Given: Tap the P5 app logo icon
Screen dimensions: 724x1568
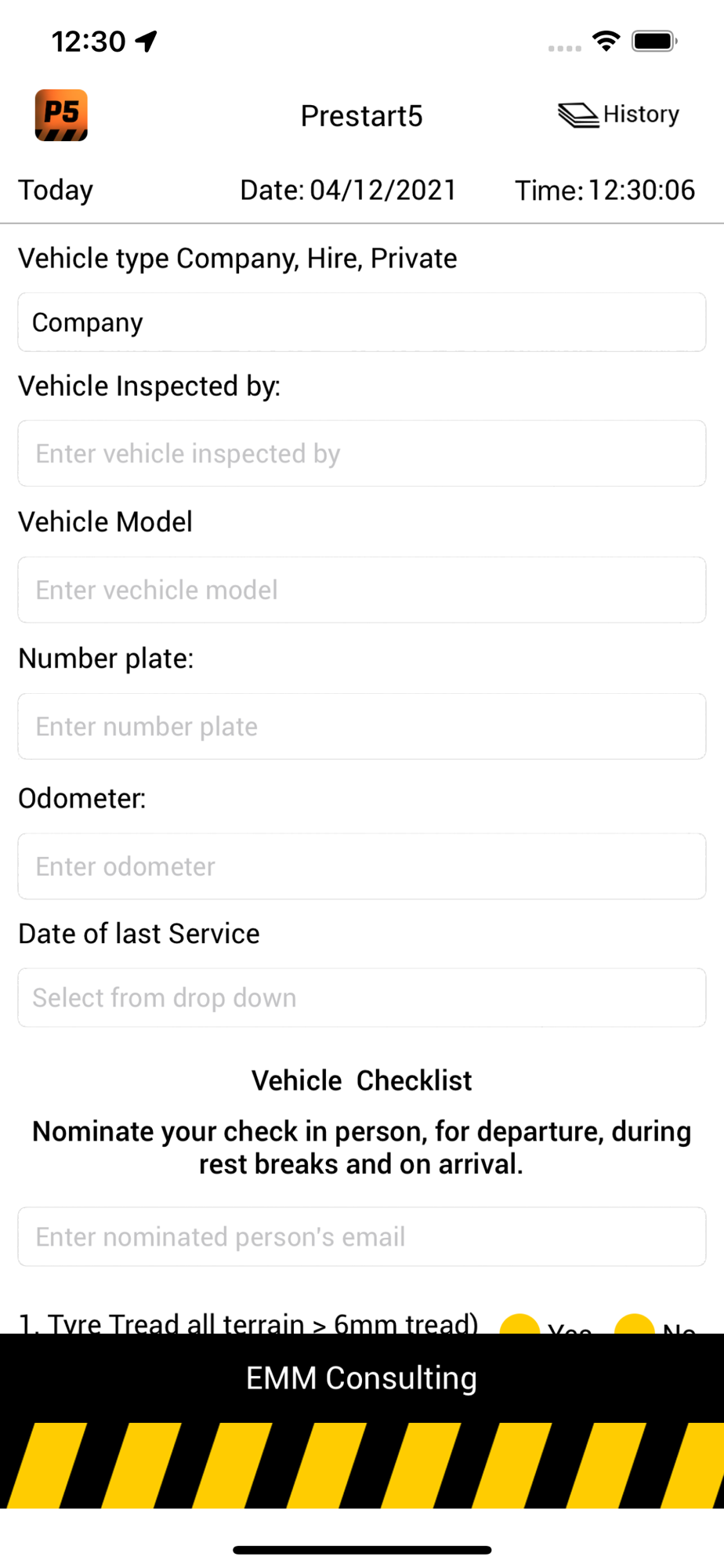Looking at the screenshot, I should point(61,115).
